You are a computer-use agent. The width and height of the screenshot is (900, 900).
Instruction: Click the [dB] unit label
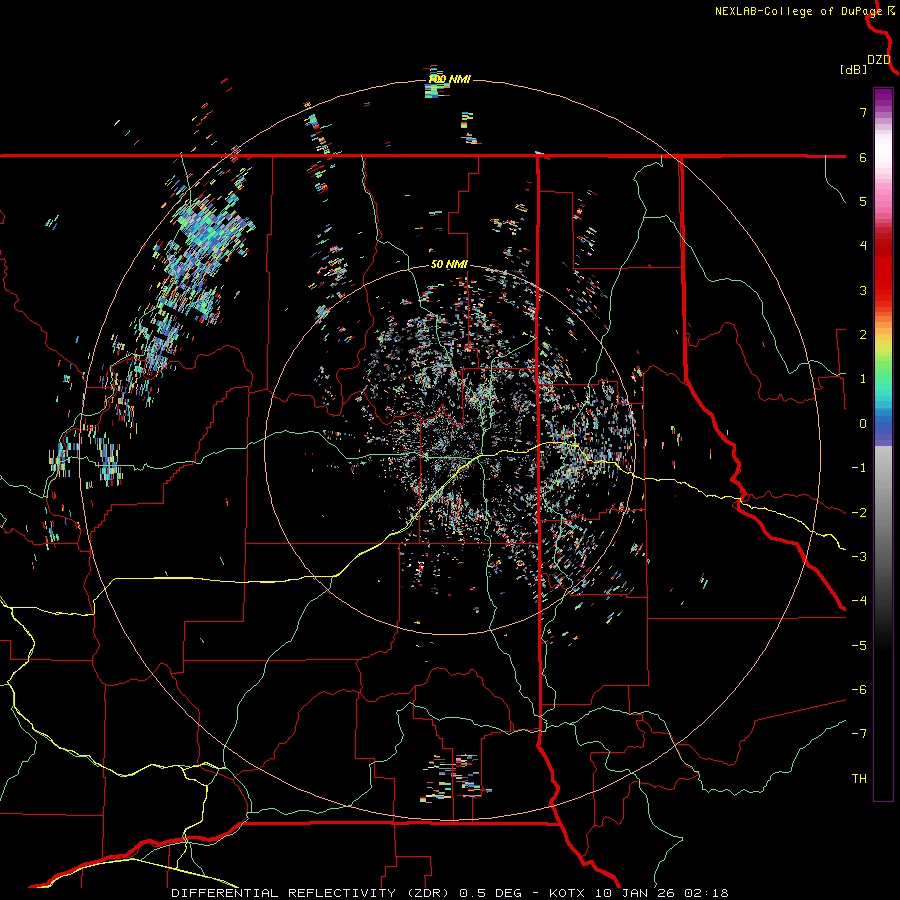[x=853, y=69]
